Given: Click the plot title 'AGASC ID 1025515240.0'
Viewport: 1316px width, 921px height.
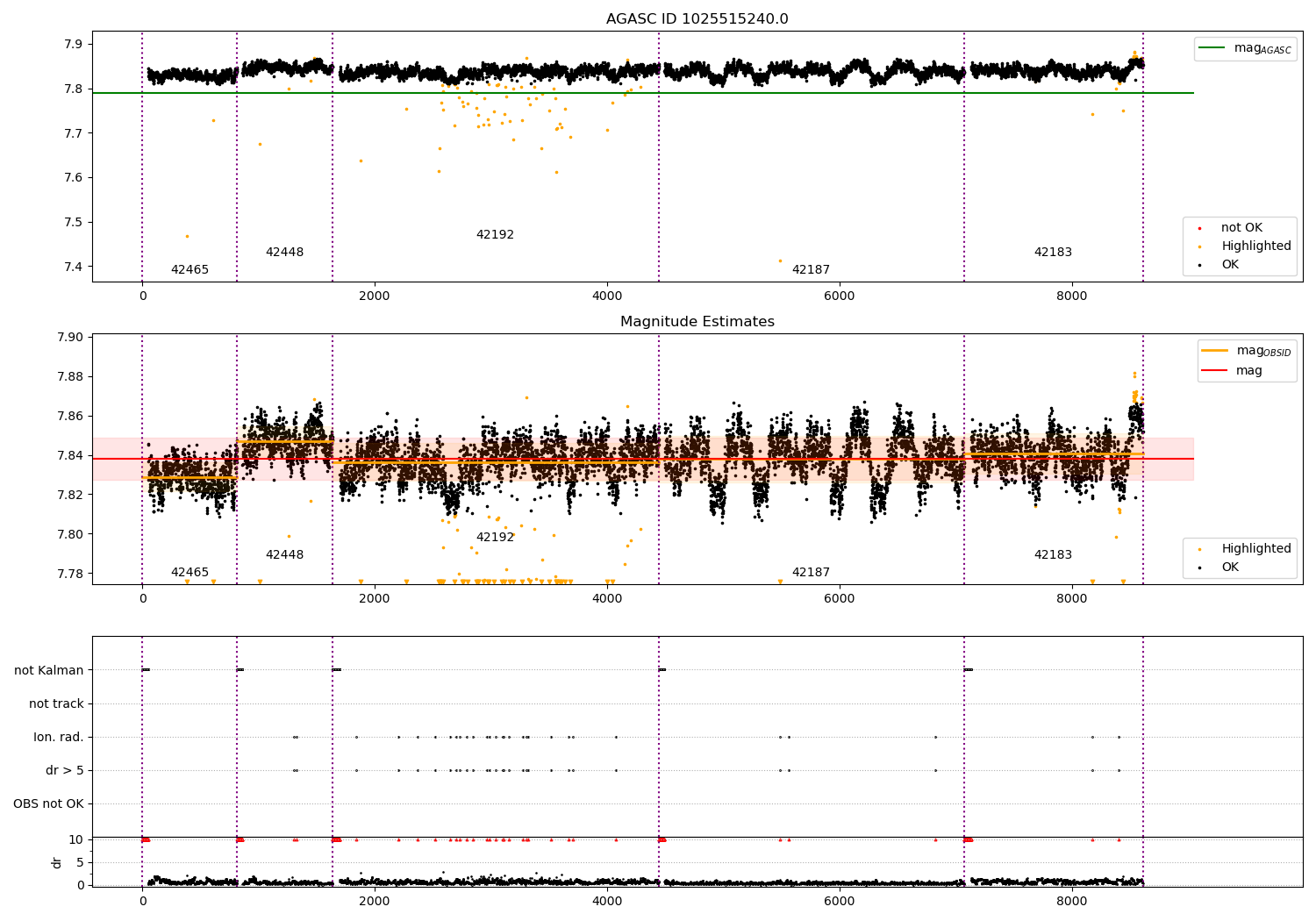Looking at the screenshot, I should click(x=697, y=19).
